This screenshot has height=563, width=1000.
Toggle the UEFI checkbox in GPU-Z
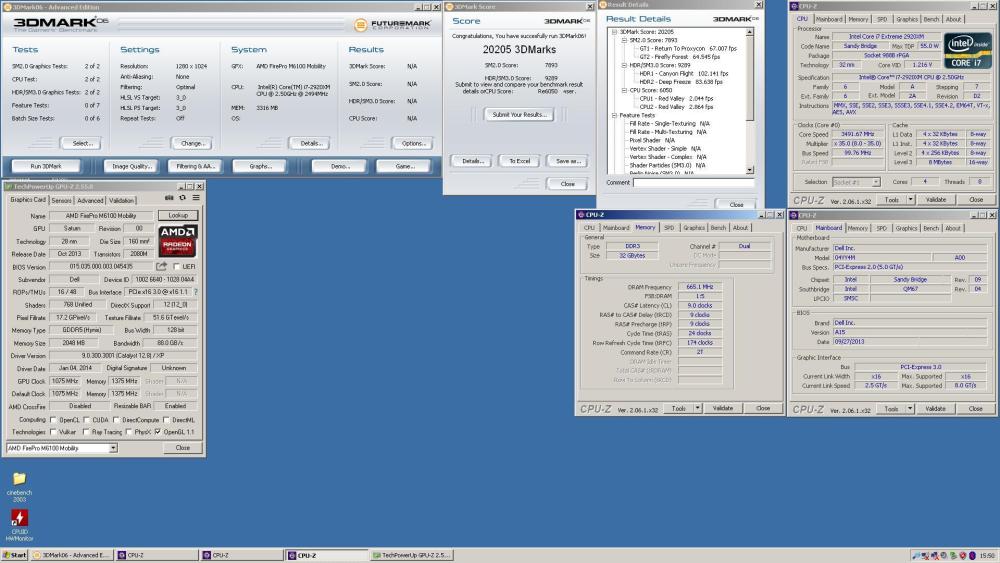coord(177,267)
